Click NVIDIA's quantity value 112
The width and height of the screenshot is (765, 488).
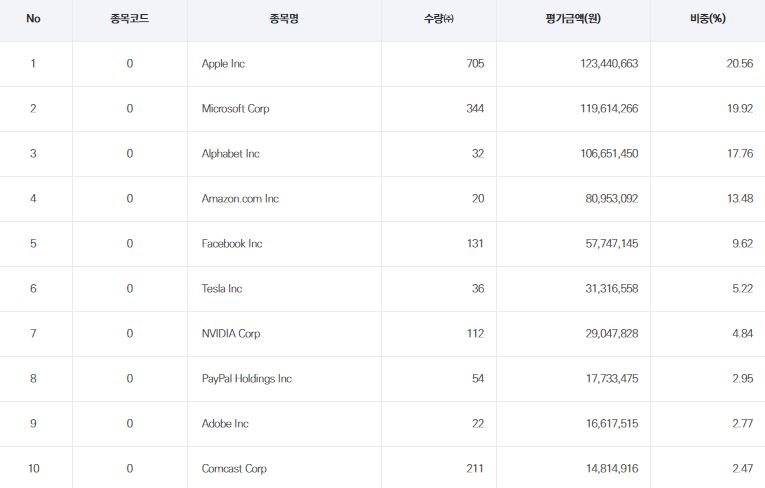(475, 333)
